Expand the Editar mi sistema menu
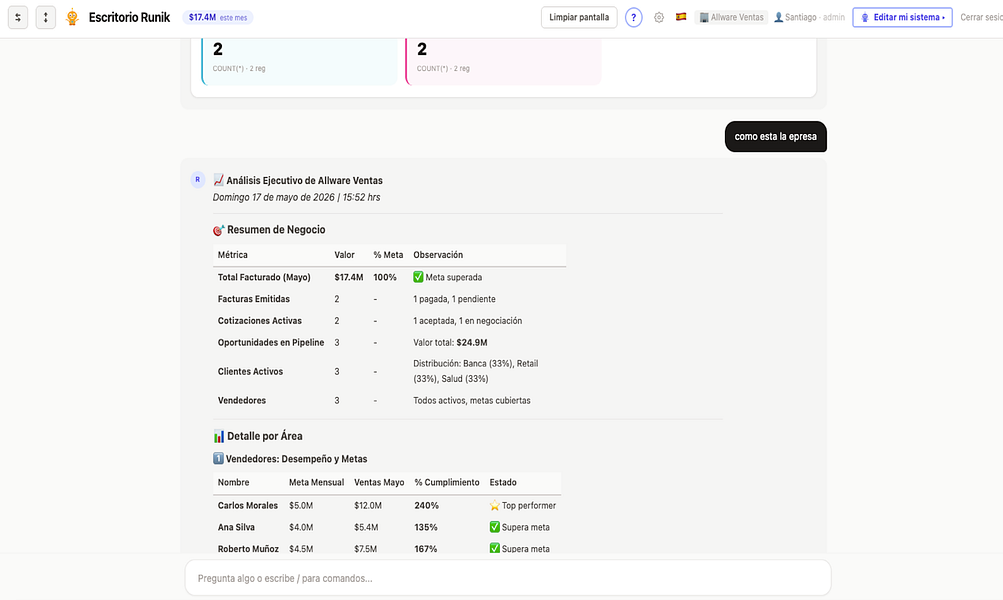The width and height of the screenshot is (1003, 600). point(902,17)
